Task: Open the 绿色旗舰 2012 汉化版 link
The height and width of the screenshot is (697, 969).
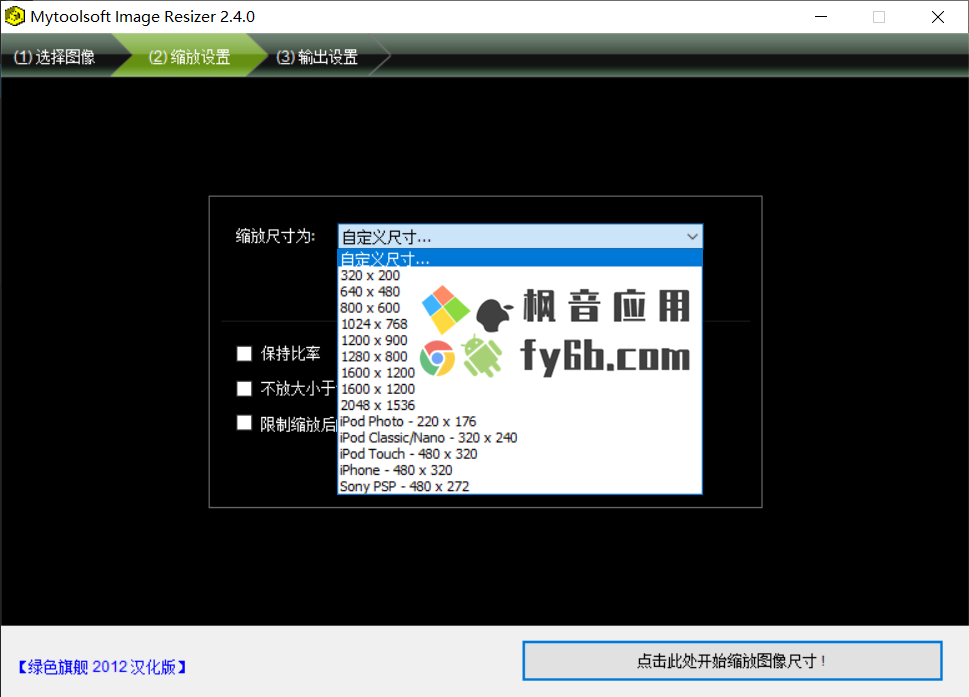Action: click(102, 667)
